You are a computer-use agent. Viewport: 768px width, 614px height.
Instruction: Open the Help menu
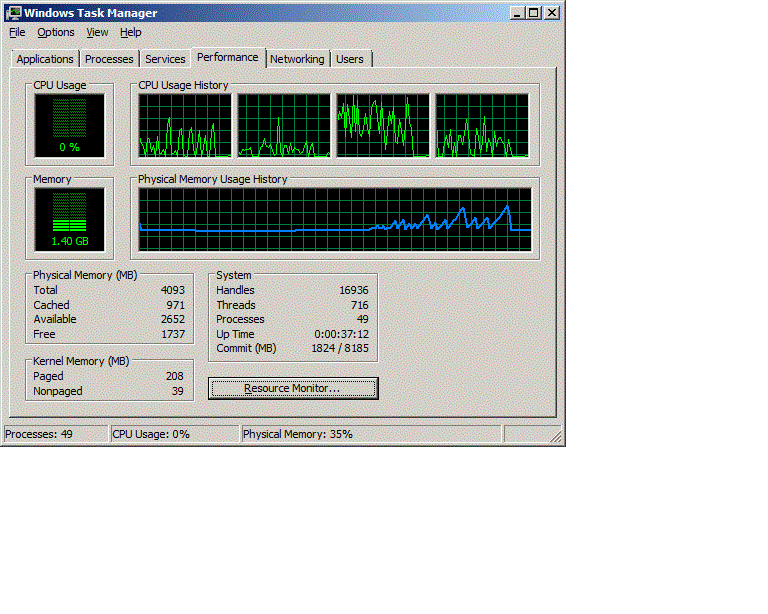pos(130,32)
